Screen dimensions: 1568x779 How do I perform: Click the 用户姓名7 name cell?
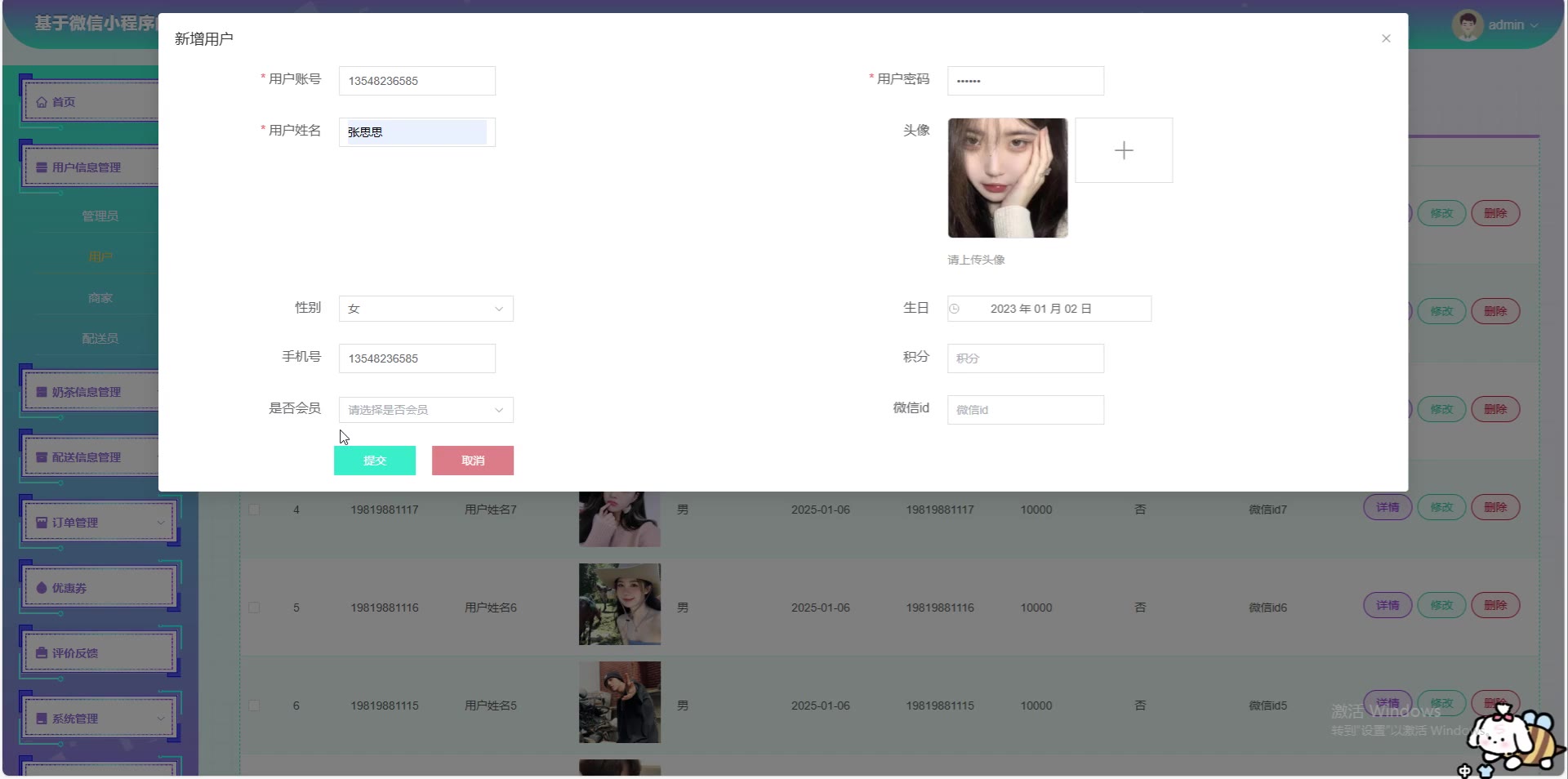491,510
